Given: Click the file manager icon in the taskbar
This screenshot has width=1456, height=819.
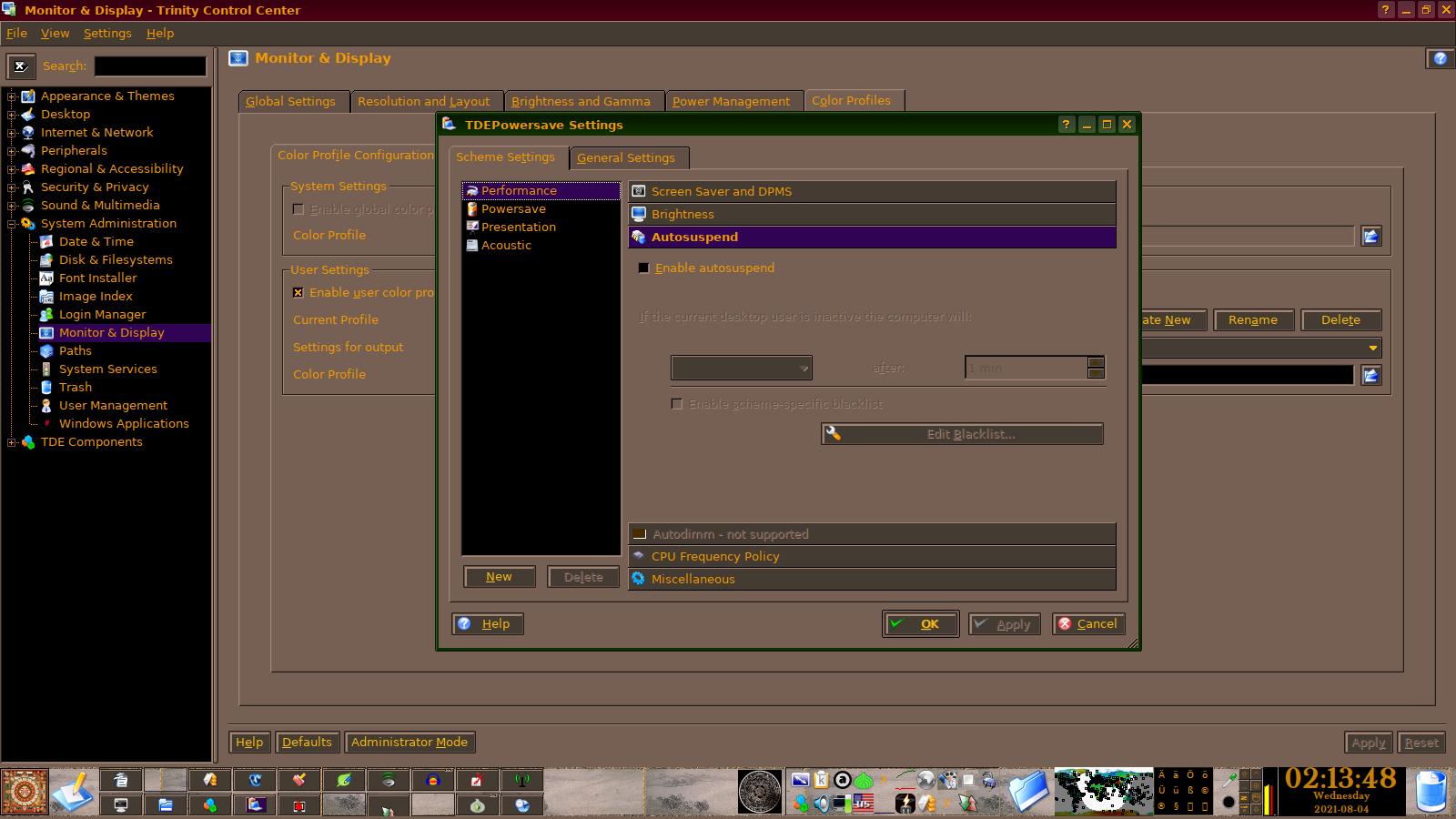Looking at the screenshot, I should (x=166, y=805).
